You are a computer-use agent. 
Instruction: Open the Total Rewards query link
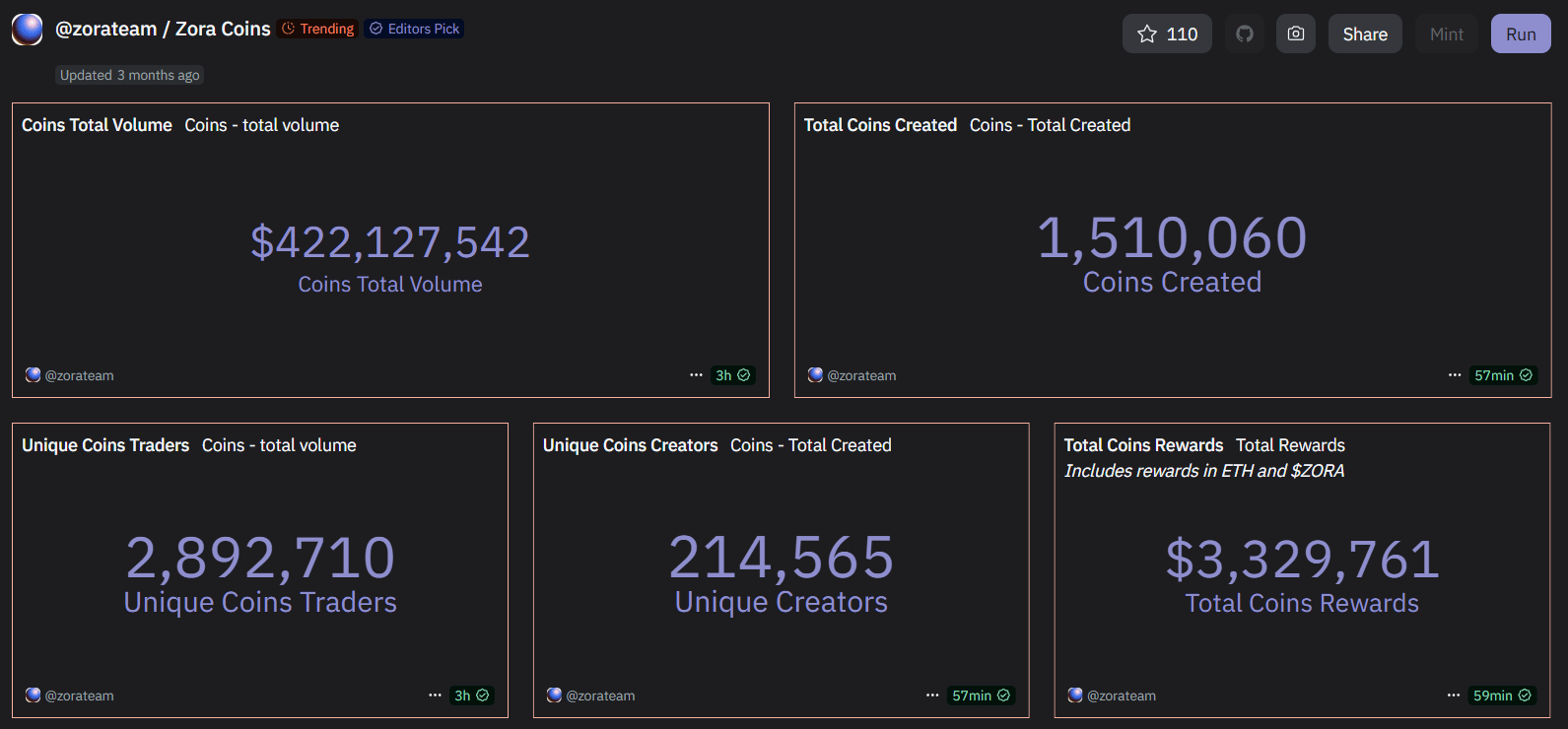click(x=1290, y=445)
